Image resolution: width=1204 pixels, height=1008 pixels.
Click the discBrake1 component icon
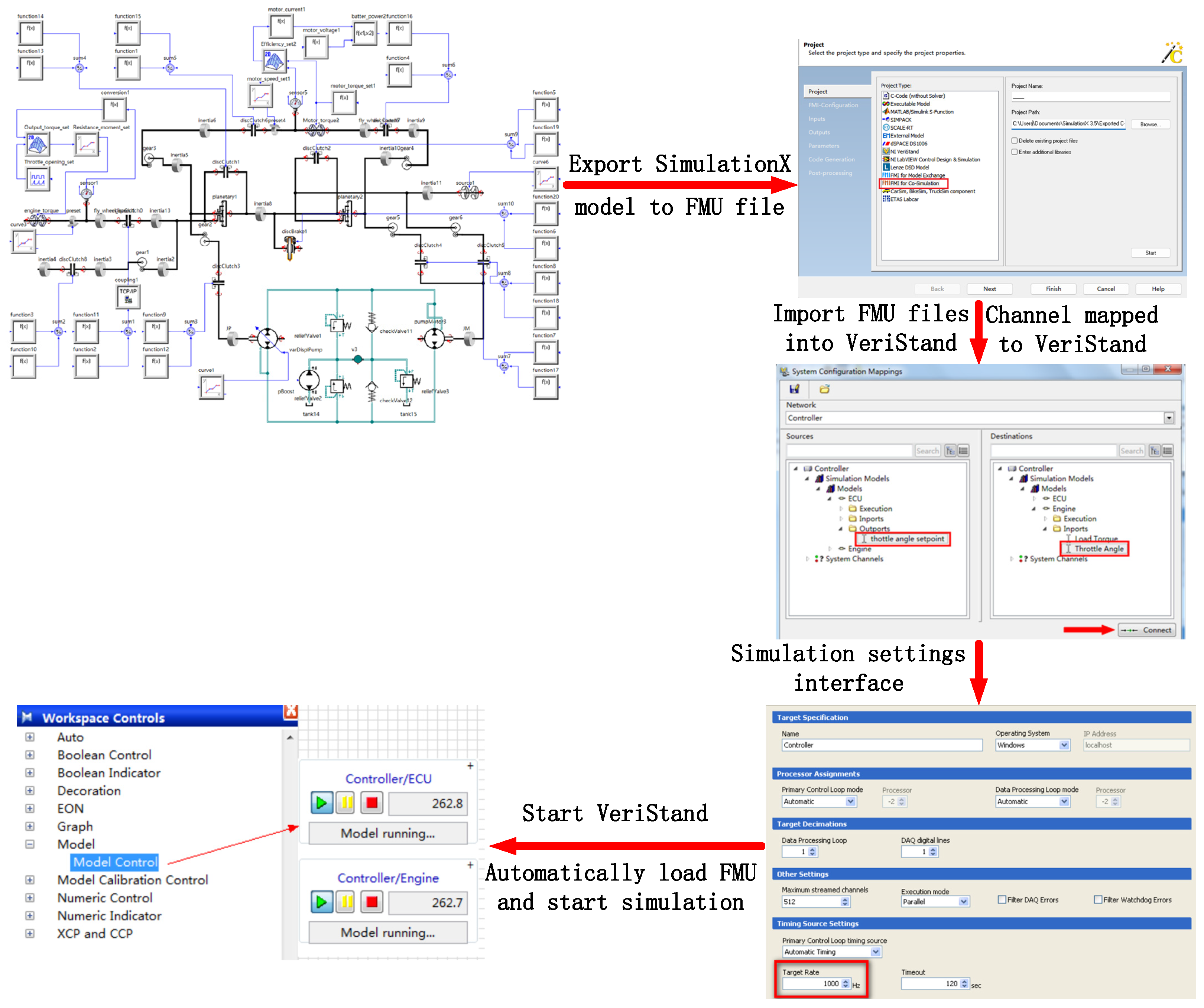pos(291,248)
